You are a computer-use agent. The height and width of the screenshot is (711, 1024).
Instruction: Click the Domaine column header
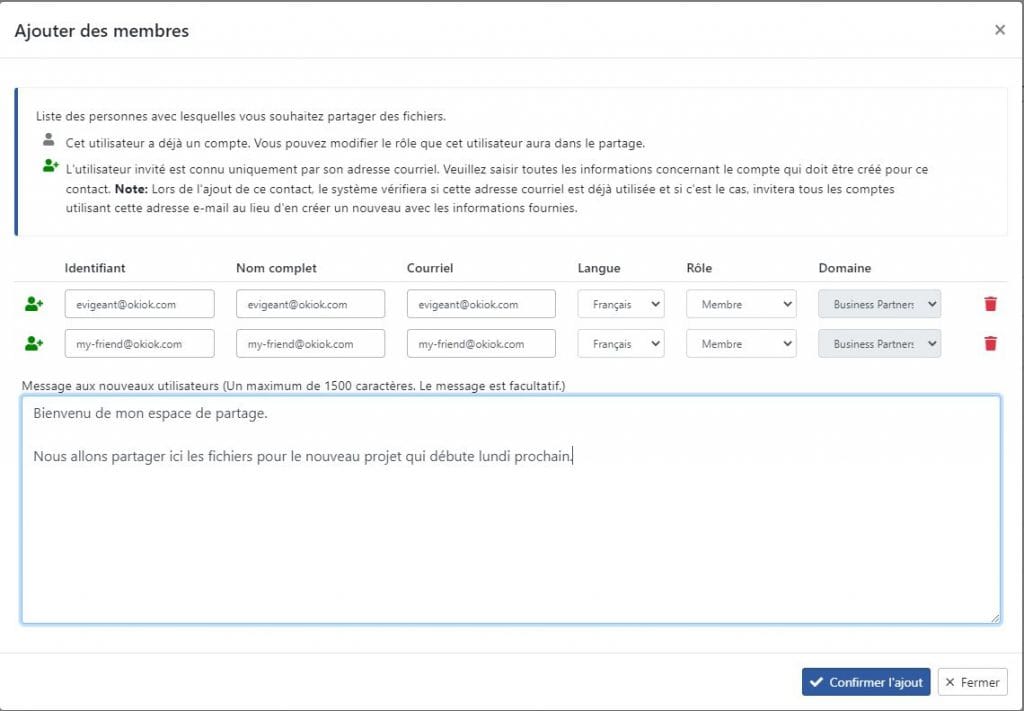click(844, 268)
